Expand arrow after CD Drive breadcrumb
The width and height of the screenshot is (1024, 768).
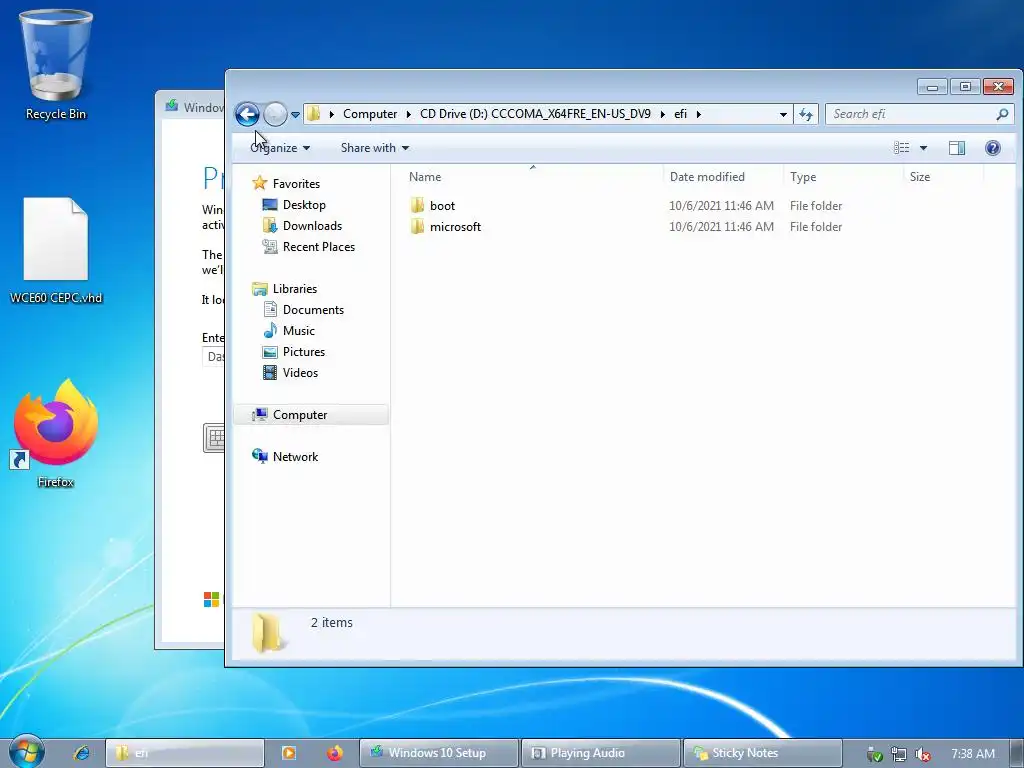coord(663,114)
